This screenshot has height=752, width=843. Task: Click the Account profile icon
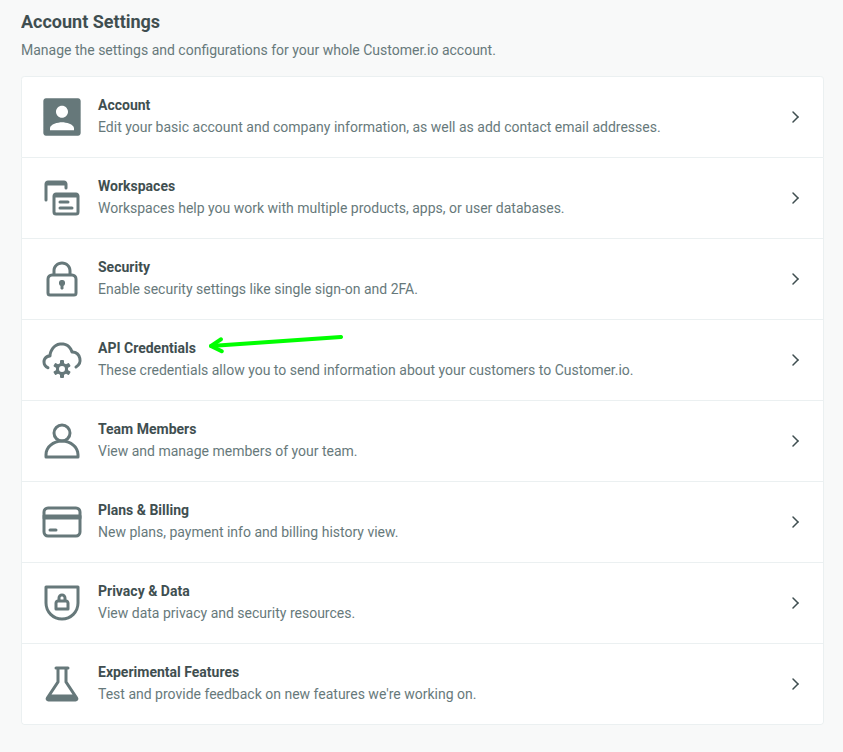[61, 117]
